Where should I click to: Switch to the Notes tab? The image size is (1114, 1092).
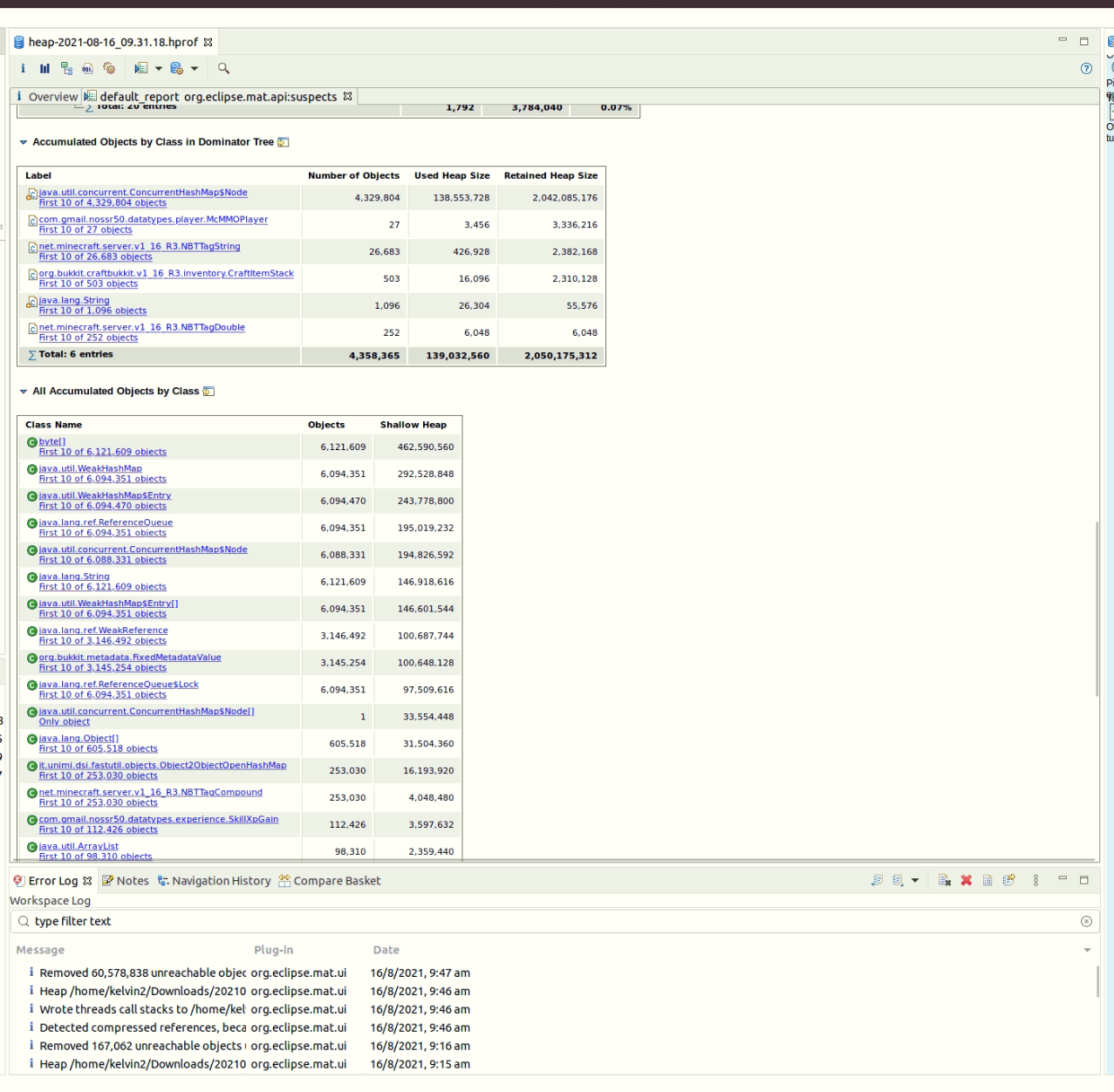(x=126, y=881)
